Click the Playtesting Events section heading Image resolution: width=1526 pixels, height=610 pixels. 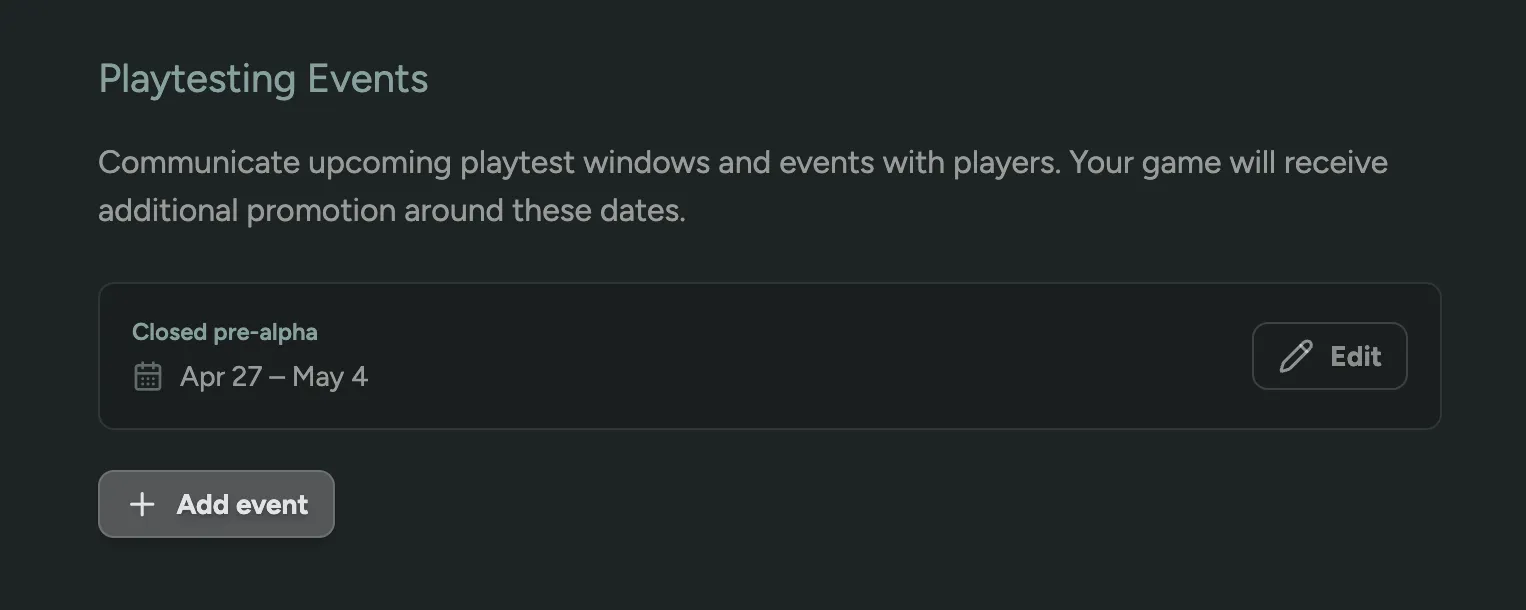[x=263, y=78]
